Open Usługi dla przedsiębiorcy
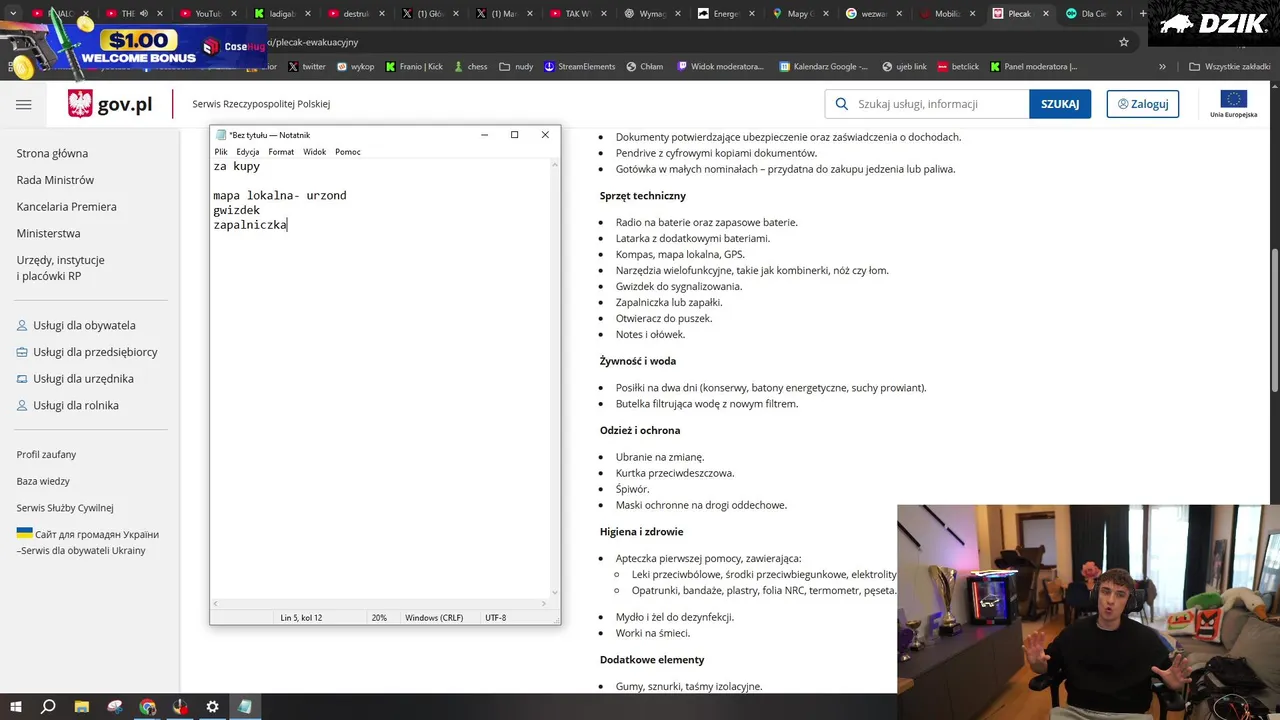 pos(87,352)
